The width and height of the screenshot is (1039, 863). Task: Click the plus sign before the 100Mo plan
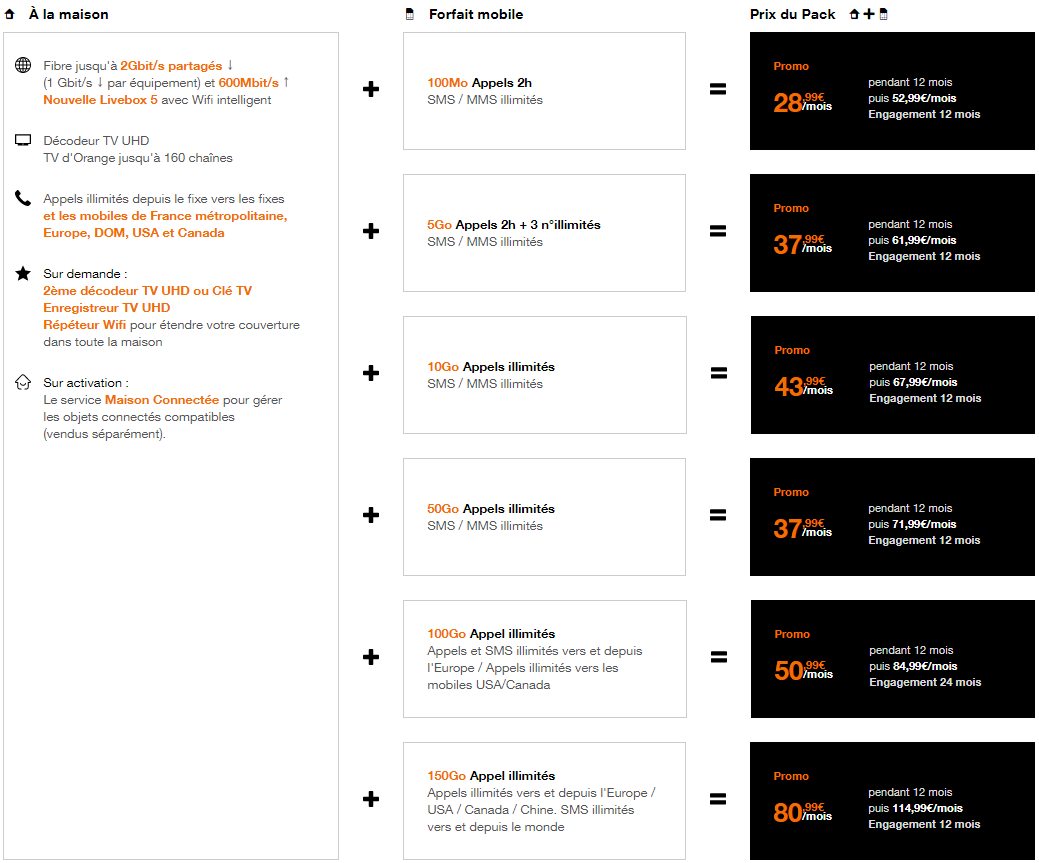tap(371, 89)
